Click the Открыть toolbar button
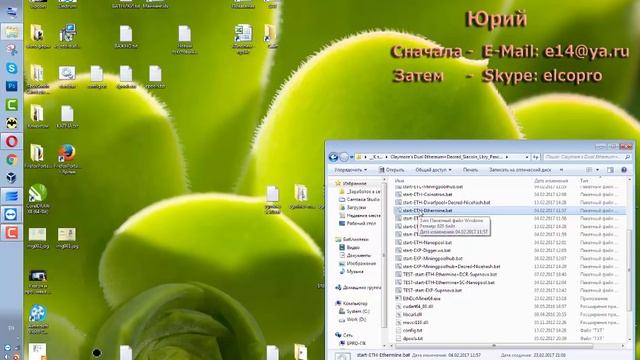 point(391,170)
